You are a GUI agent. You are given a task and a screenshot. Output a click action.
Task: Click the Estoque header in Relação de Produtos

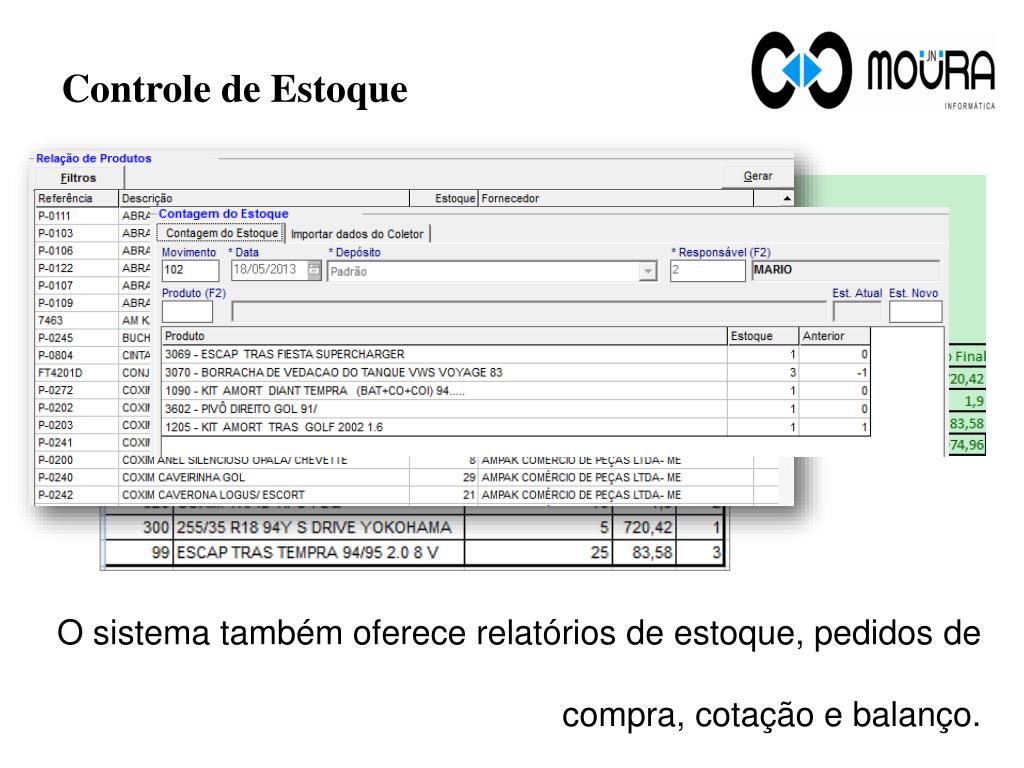click(444, 199)
